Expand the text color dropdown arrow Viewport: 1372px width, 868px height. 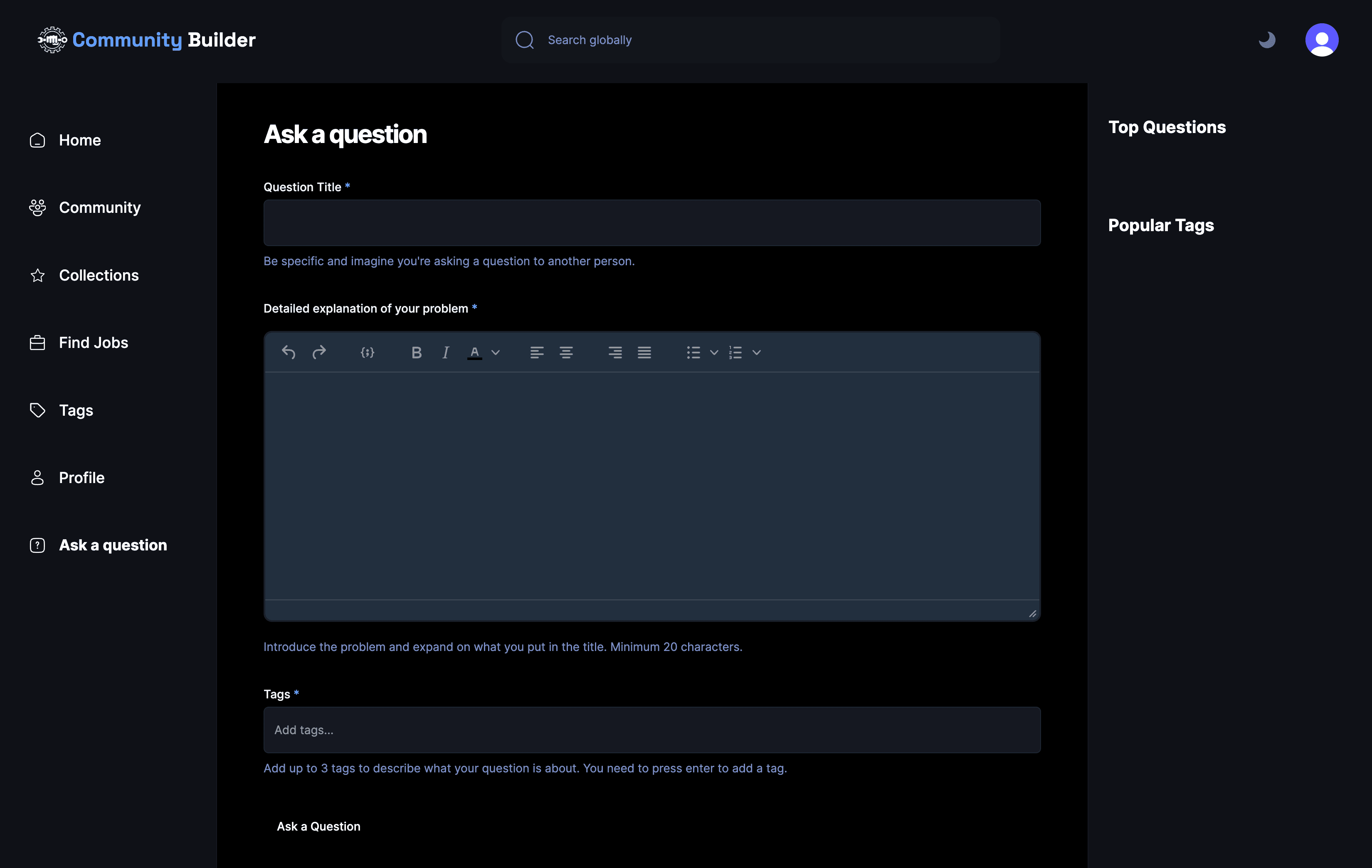496,353
